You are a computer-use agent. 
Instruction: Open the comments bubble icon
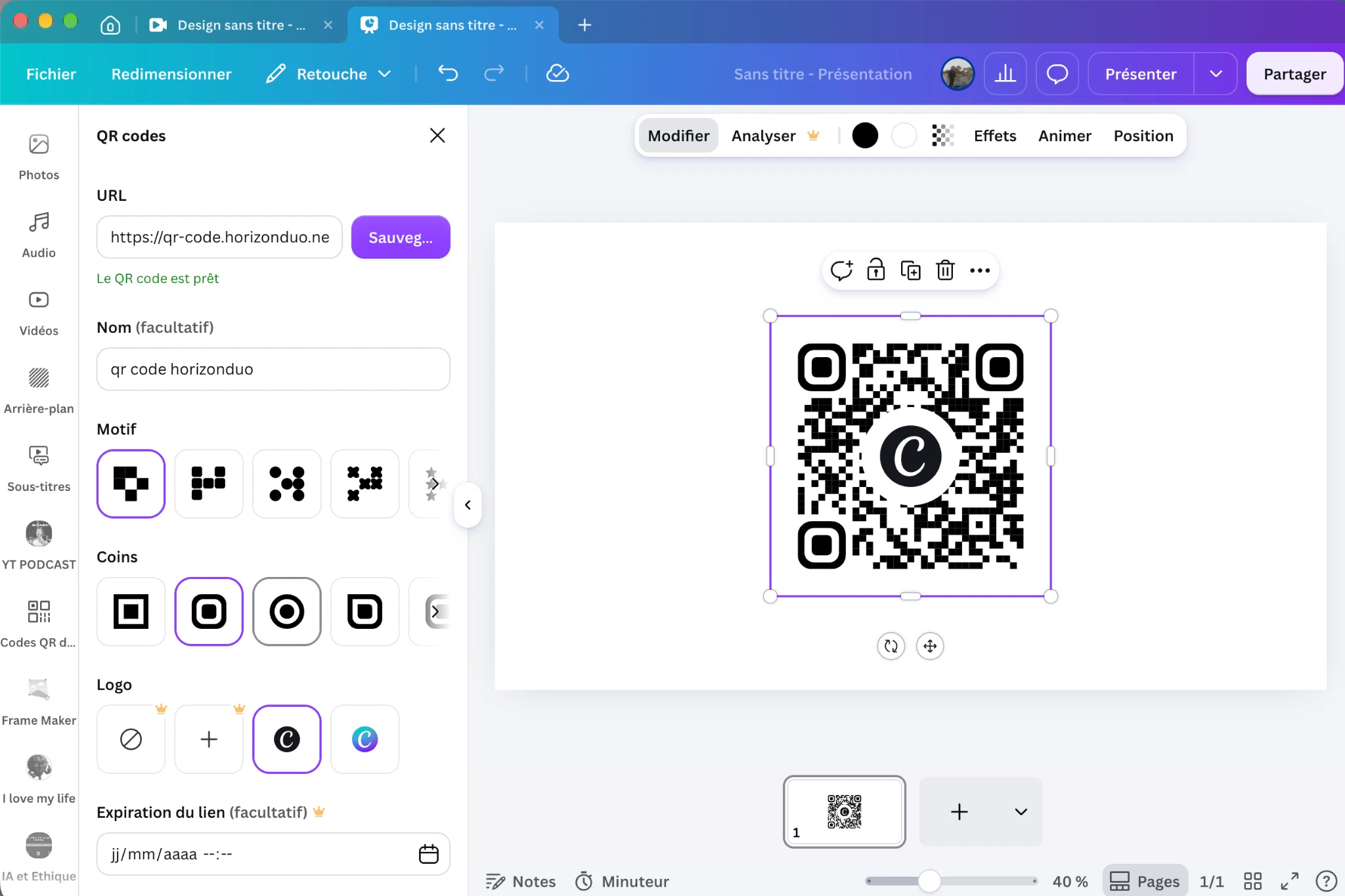pyautogui.click(x=1057, y=74)
